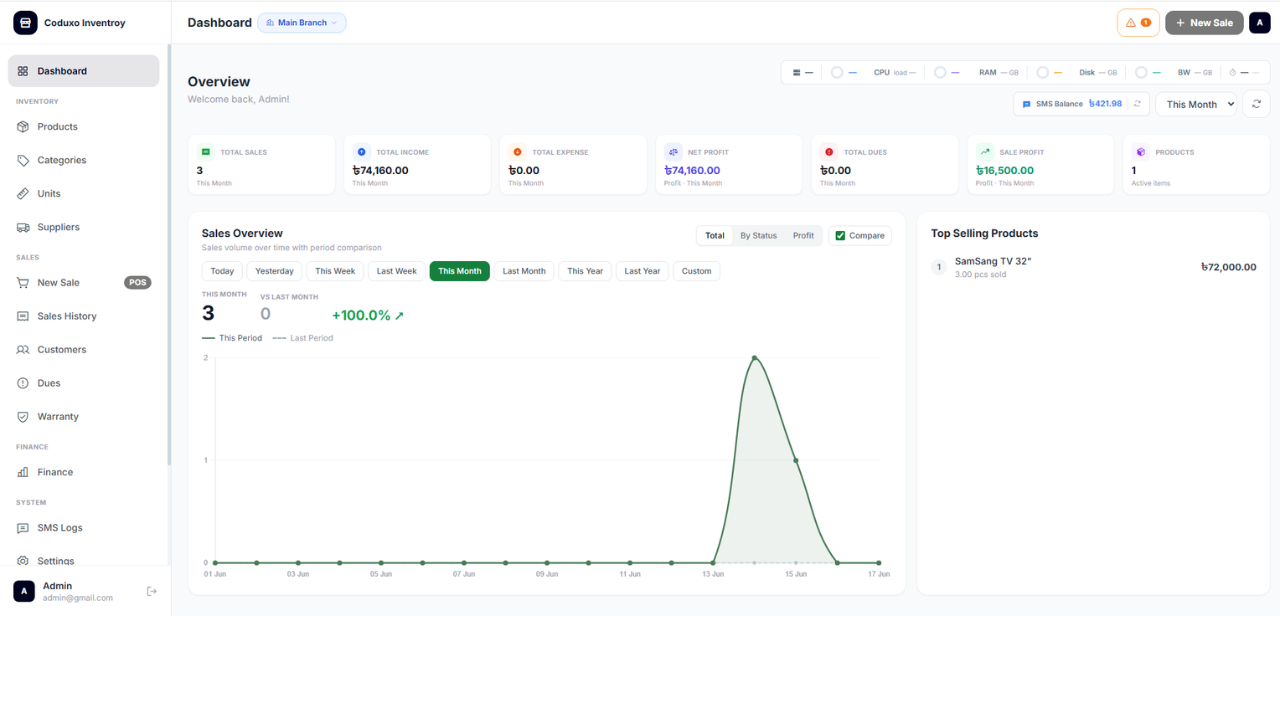This screenshot has width=1280, height=720.
Task: Click the Total Income blue card icon
Action: pos(362,152)
